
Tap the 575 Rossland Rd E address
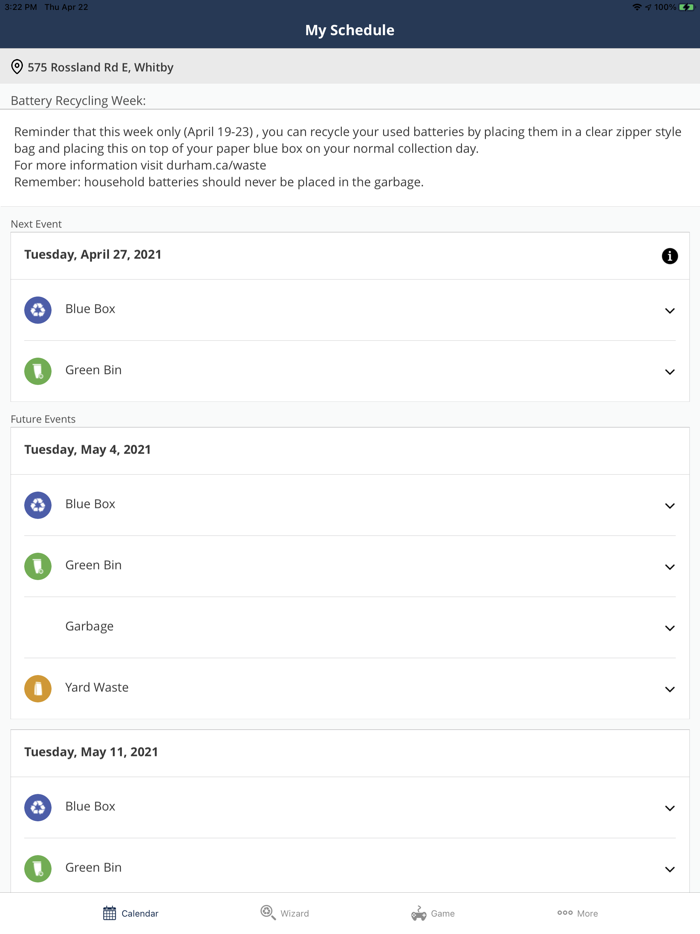coord(100,67)
